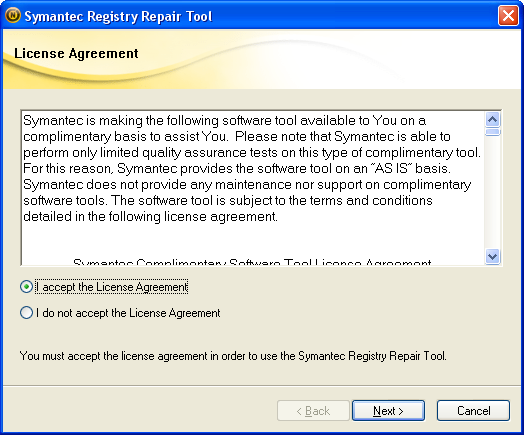Click the 'You must accept the license agreement' notice
Image resolution: width=524 pixels, height=435 pixels.
click(233, 356)
